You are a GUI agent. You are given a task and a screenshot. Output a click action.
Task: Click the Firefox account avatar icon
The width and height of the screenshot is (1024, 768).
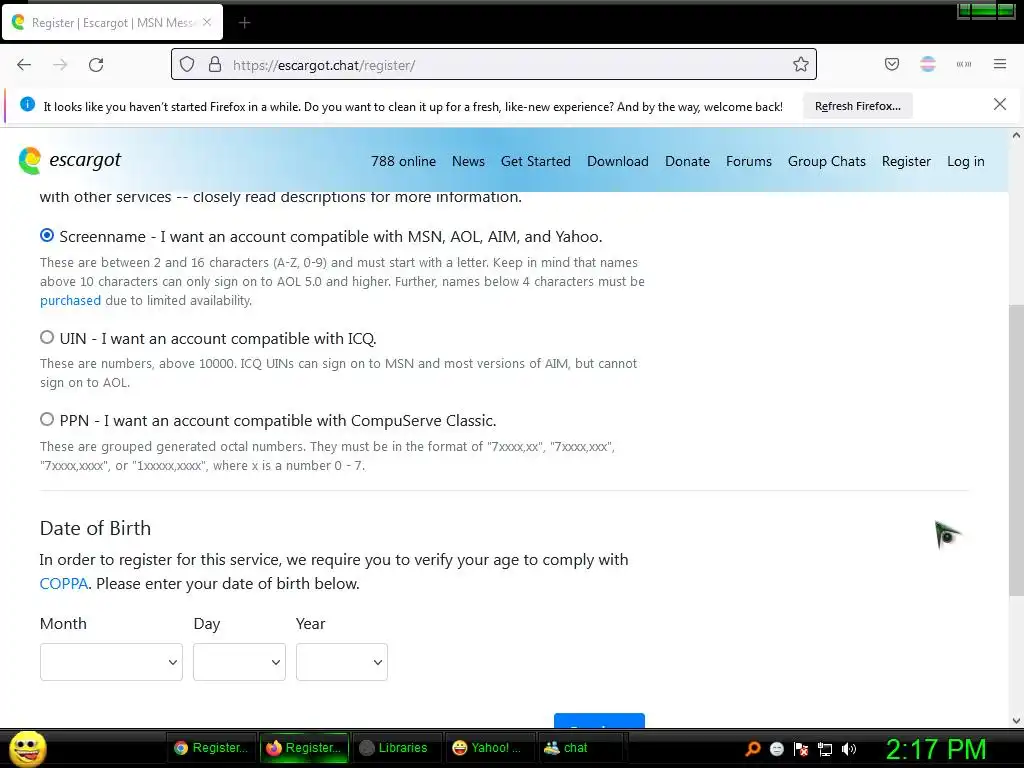928,64
